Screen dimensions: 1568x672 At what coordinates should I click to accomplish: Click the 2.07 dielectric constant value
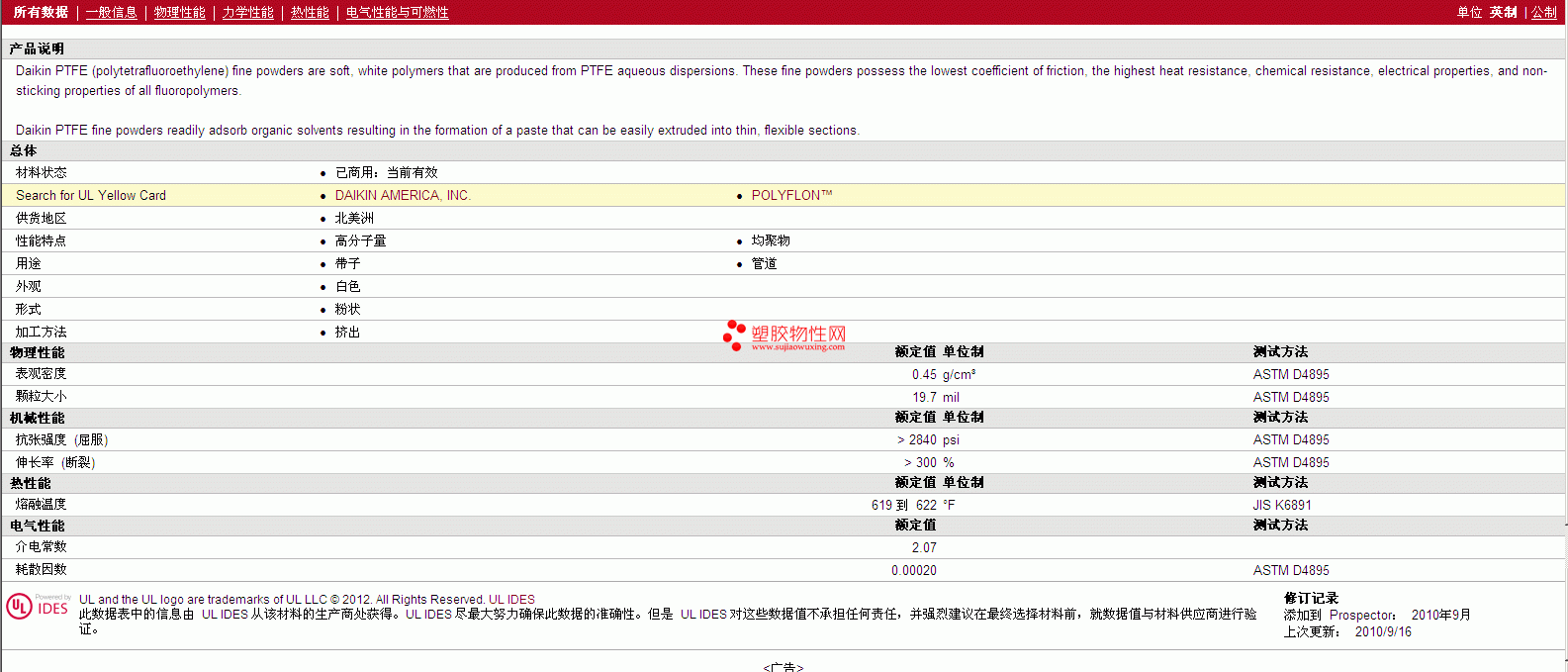click(x=924, y=547)
